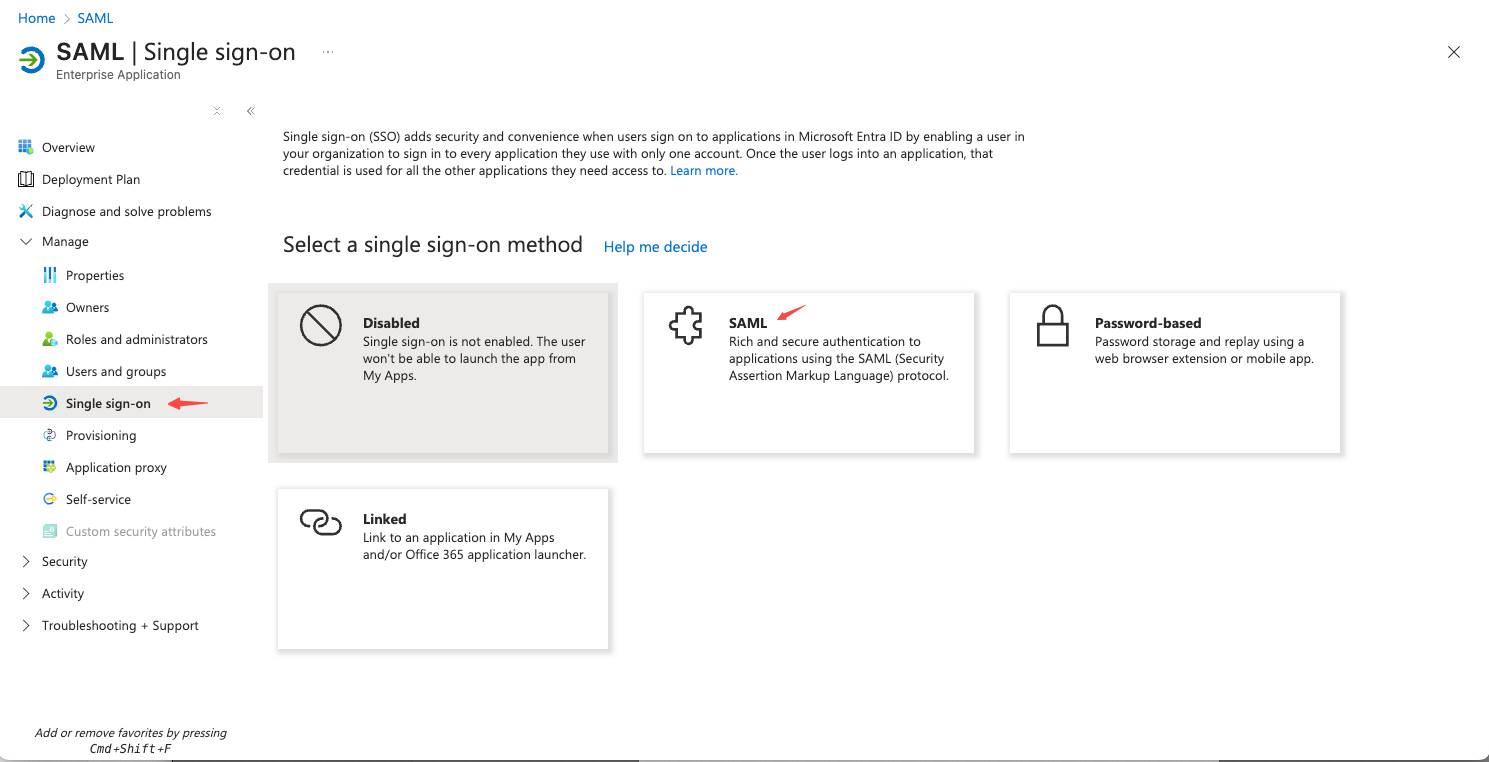This screenshot has height=762, width=1489.
Task: Click the Learn more link
Action: (x=703, y=171)
